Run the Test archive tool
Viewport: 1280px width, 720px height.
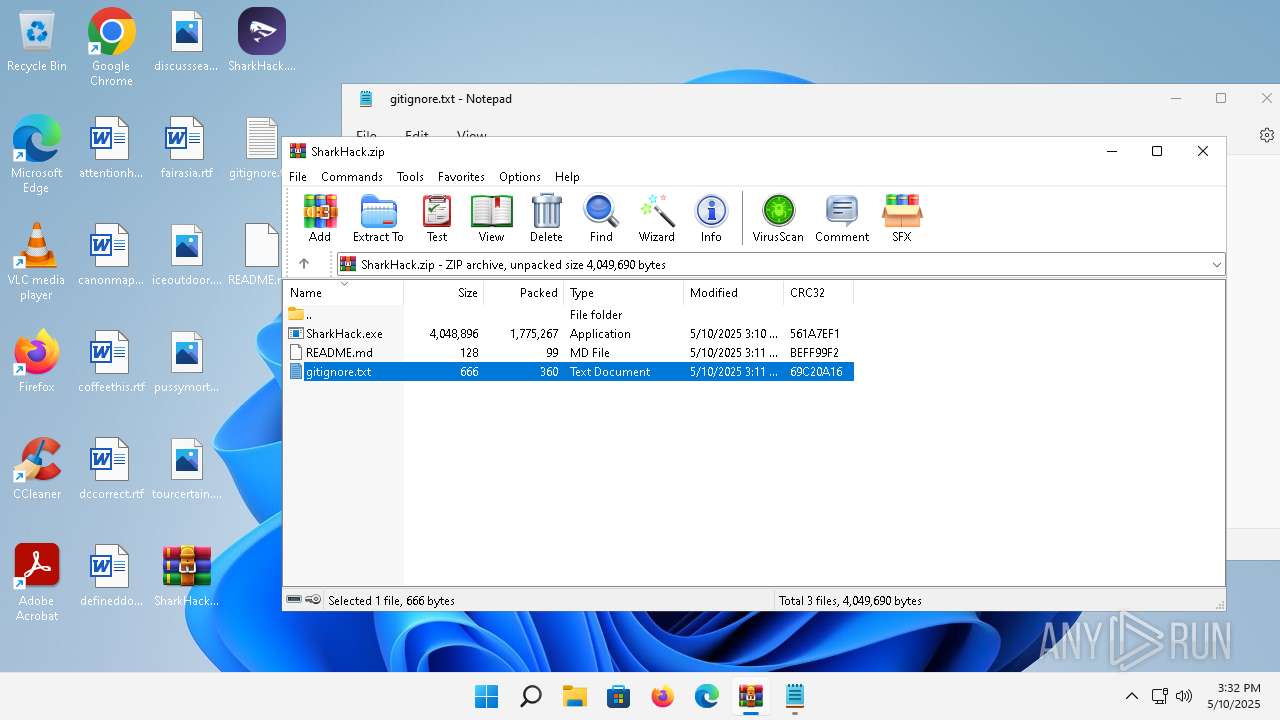(437, 218)
